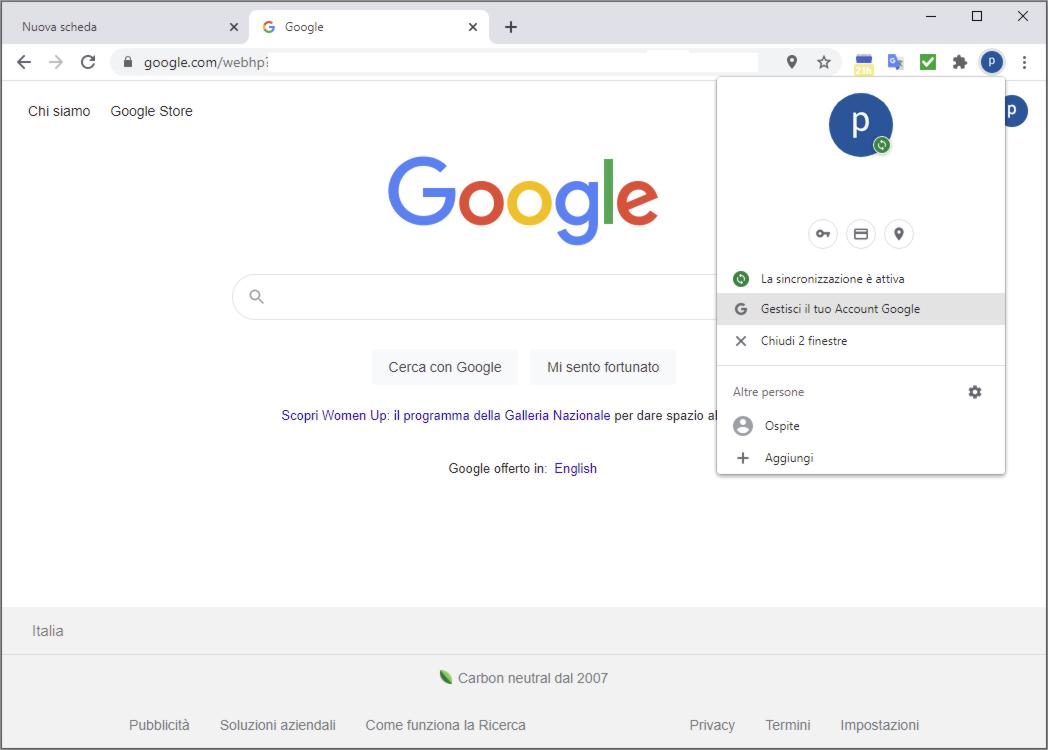Open the Google Translate extension
Screen dimensions: 1048x750
tap(896, 62)
